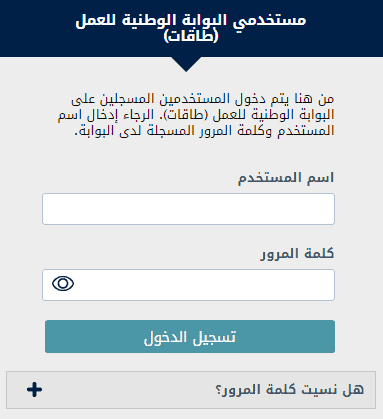Focus the كلمة المرور password input field
The image size is (383, 419).
click(188, 285)
